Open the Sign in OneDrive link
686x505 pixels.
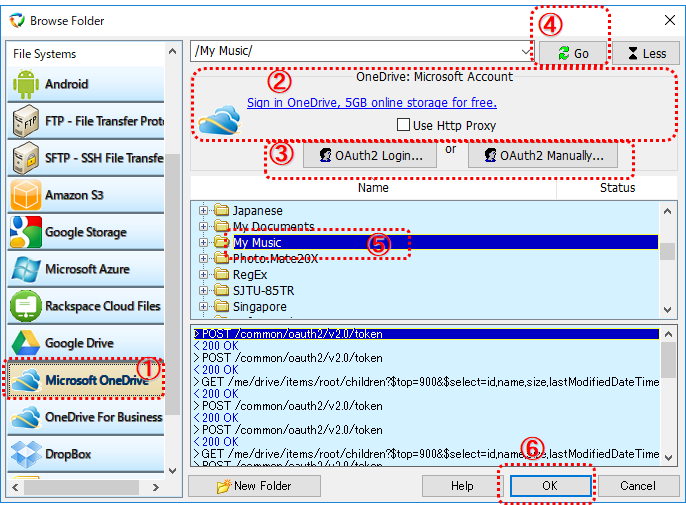coord(372,102)
